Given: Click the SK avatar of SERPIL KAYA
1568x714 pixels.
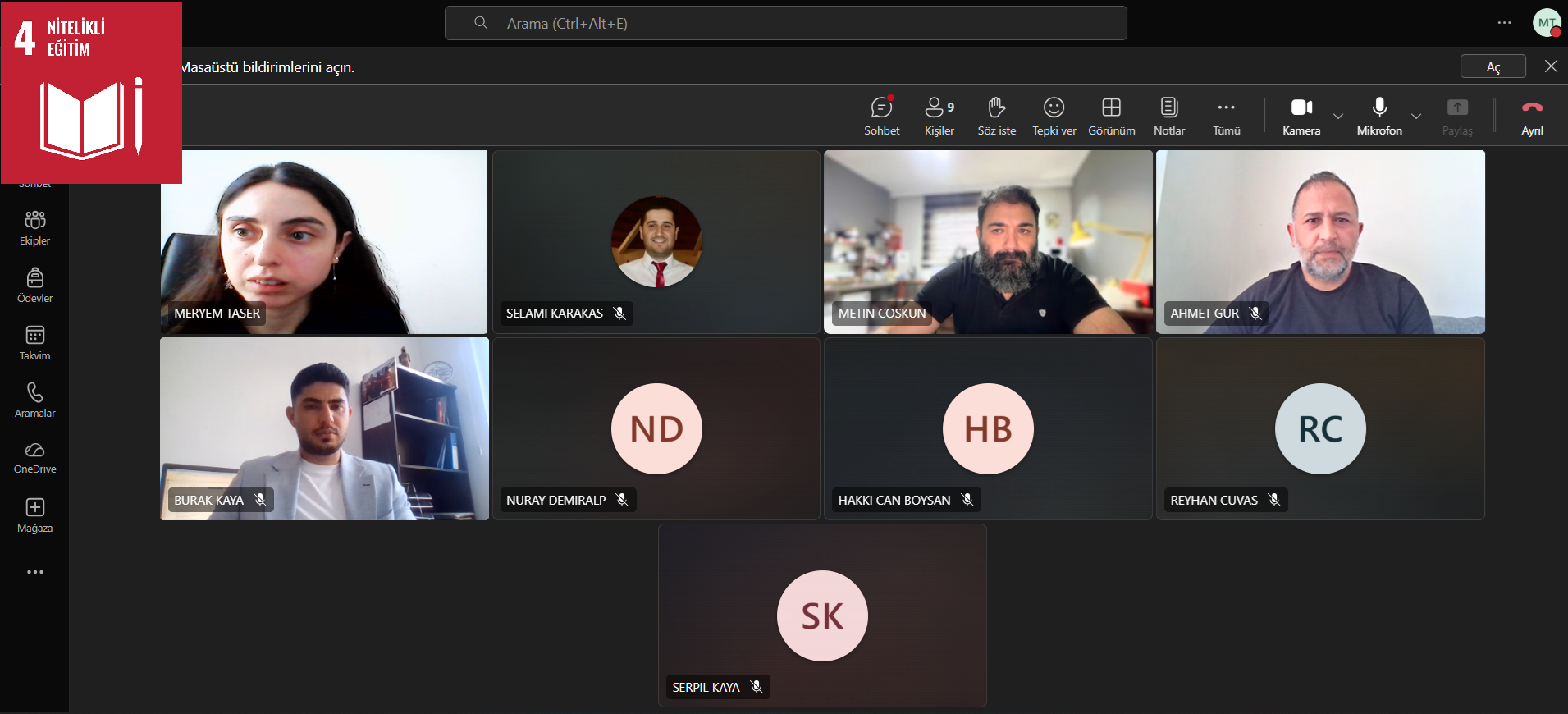Looking at the screenshot, I should point(822,616).
